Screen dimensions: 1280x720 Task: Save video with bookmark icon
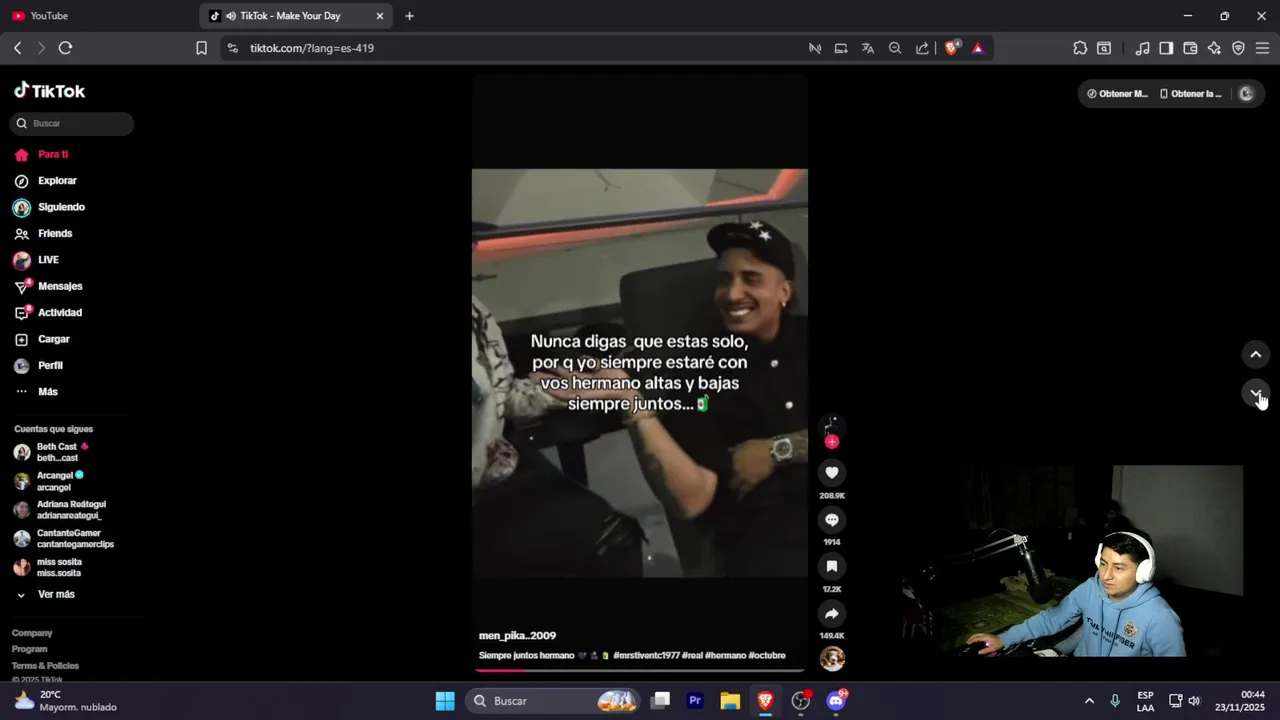pos(832,567)
